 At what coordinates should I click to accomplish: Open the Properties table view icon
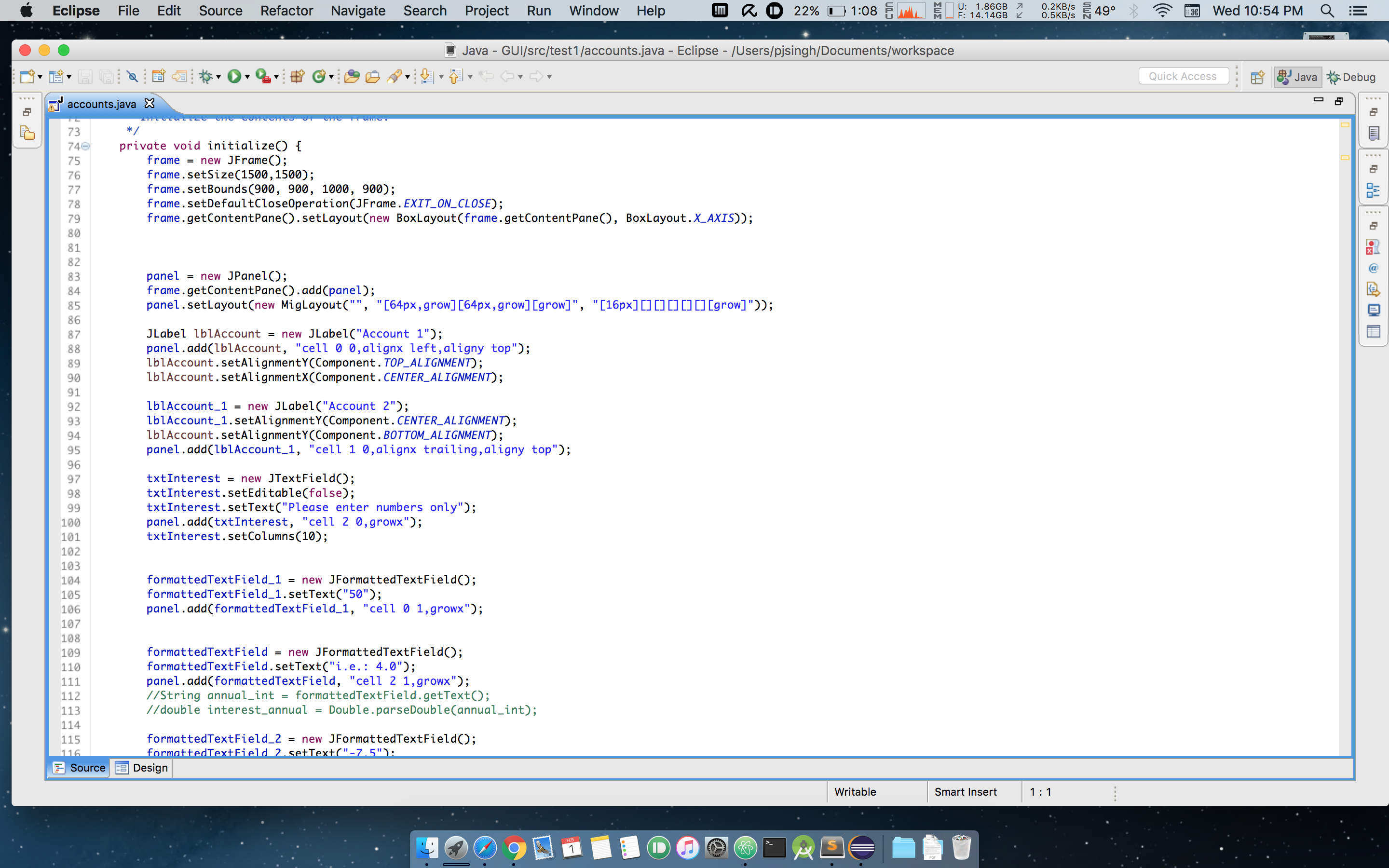tap(1374, 332)
